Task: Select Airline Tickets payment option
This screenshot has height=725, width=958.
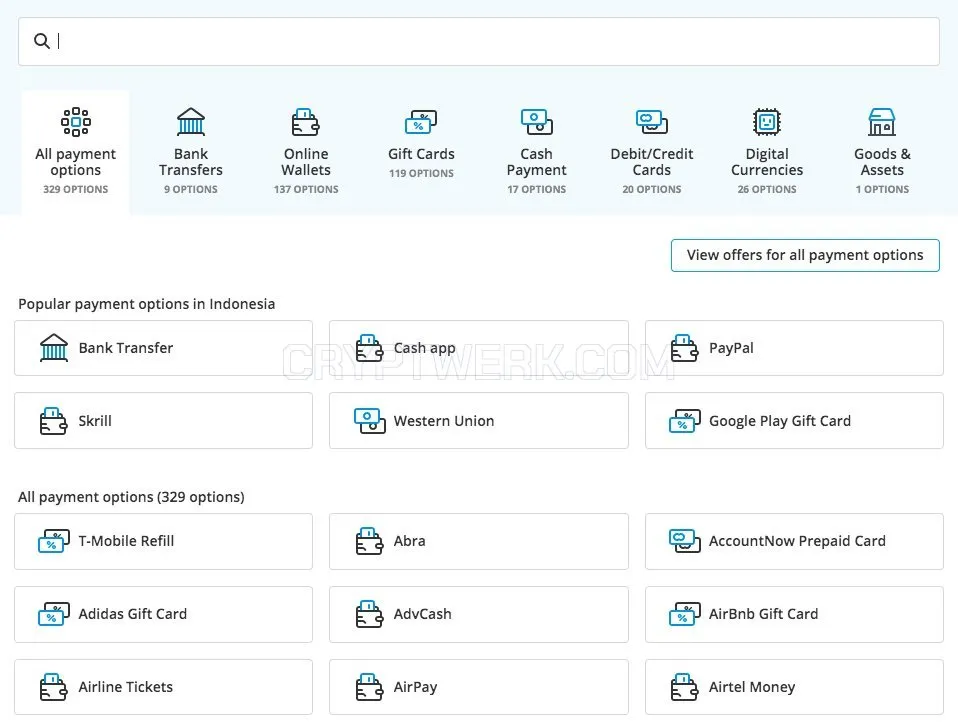Action: pyautogui.click(x=163, y=687)
